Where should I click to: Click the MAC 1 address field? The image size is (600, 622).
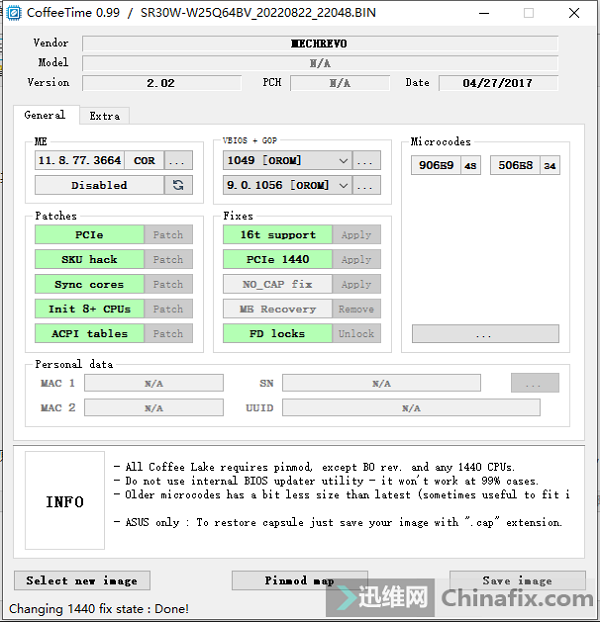[154, 383]
